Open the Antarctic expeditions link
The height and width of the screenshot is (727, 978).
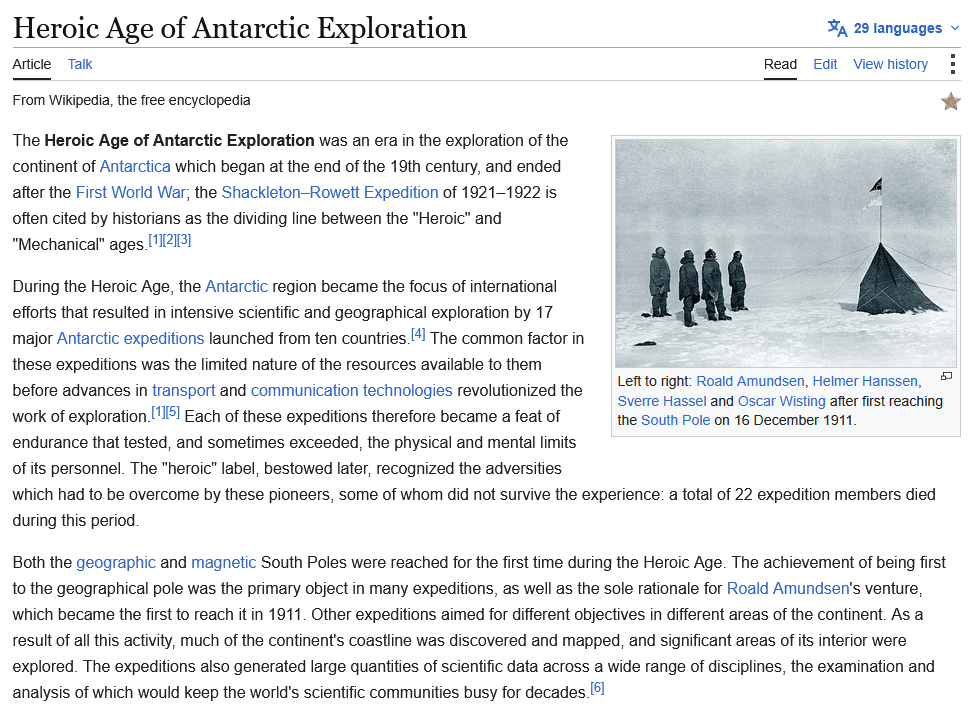click(130, 339)
